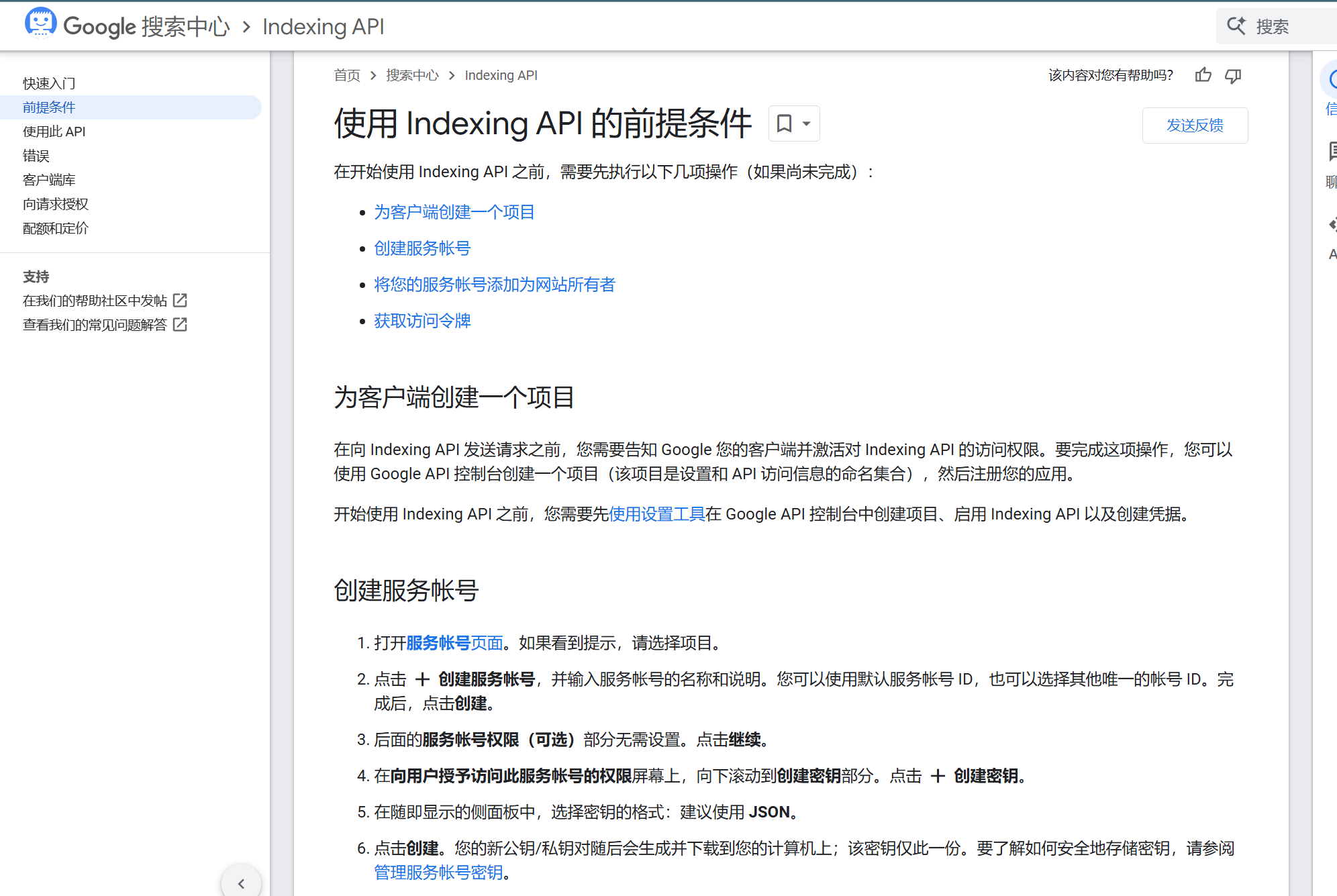
Task: Open 使用设置工具 link
Action: (x=656, y=514)
